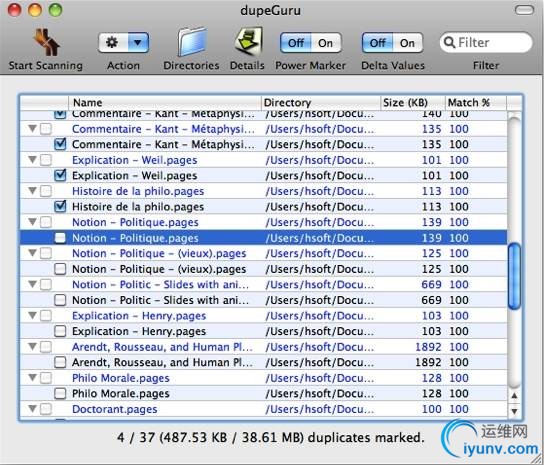544x465 pixels.
Task: Click the green zoom window button
Action: coord(55,10)
